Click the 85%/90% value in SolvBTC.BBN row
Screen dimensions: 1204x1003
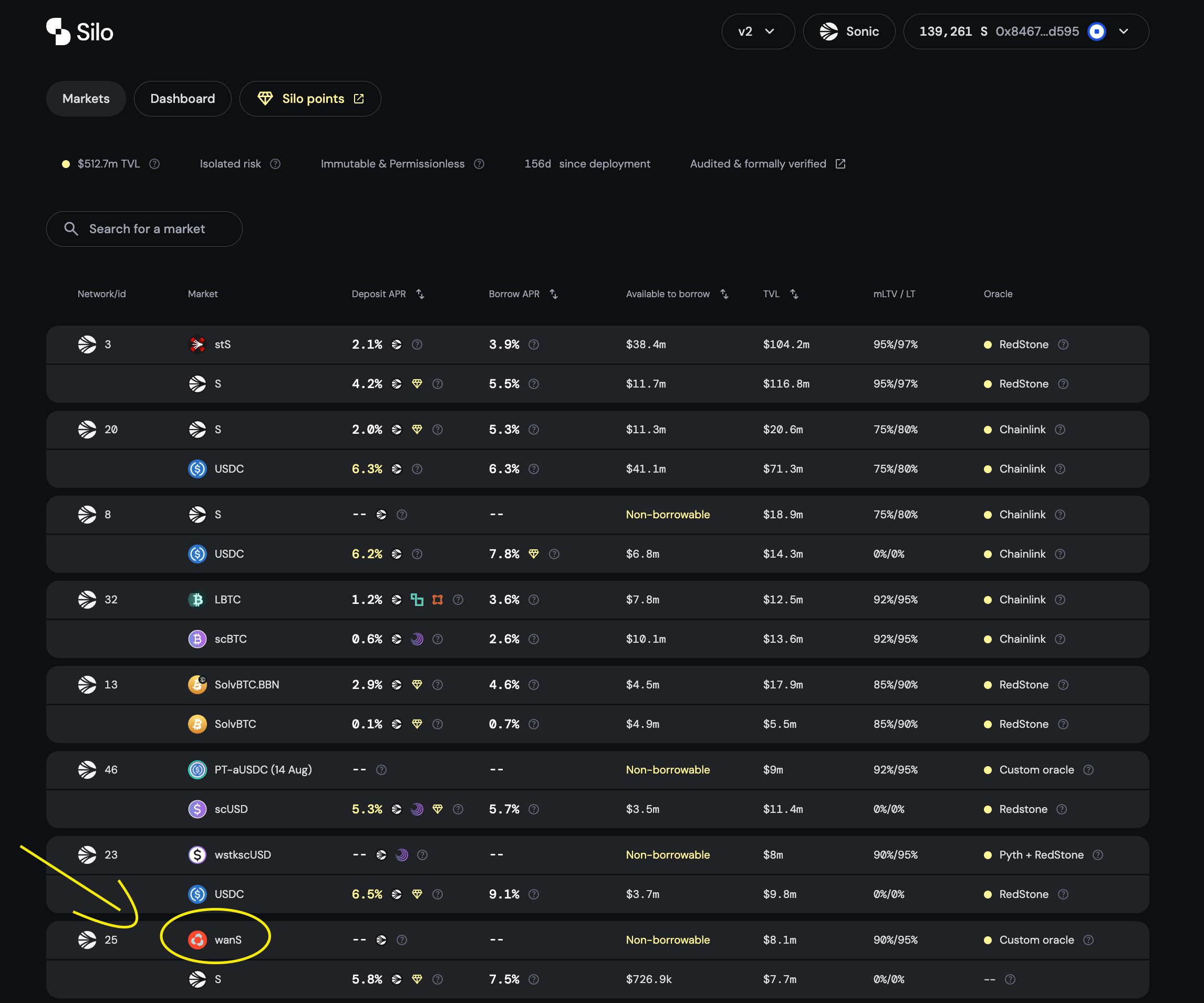tap(895, 684)
